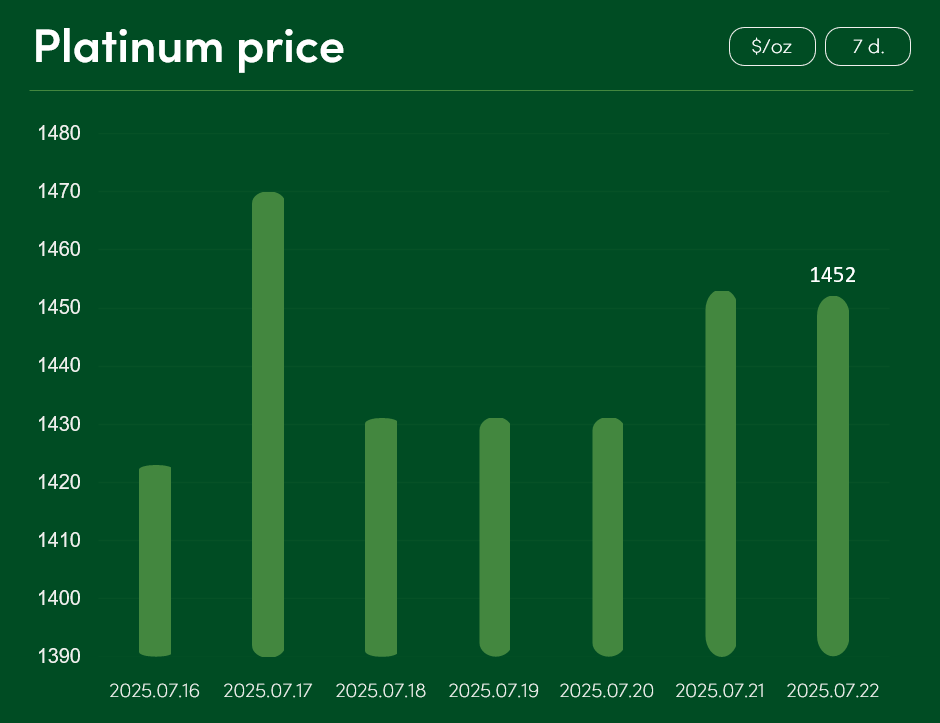Click the 2025.07.22 date label
This screenshot has height=723, width=940.
833,691
